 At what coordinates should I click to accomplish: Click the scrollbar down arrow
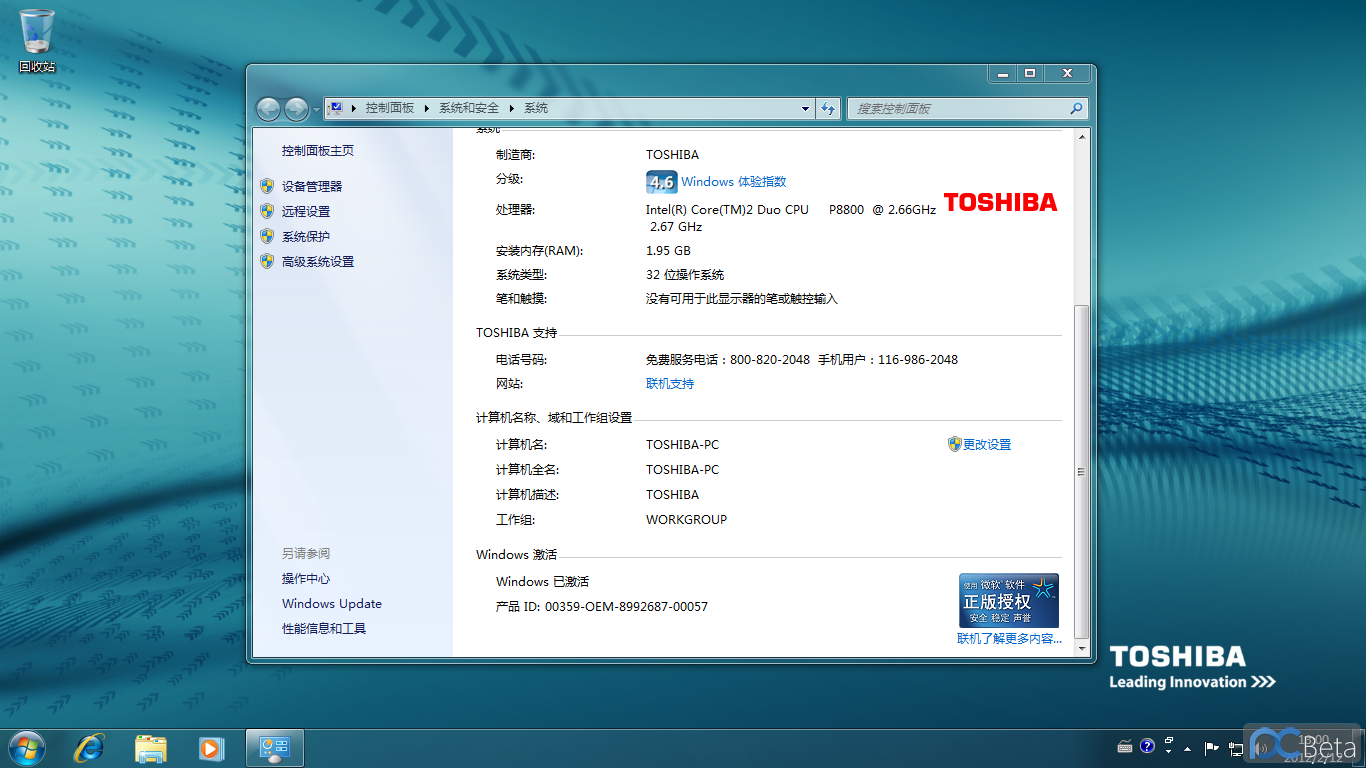point(1081,648)
